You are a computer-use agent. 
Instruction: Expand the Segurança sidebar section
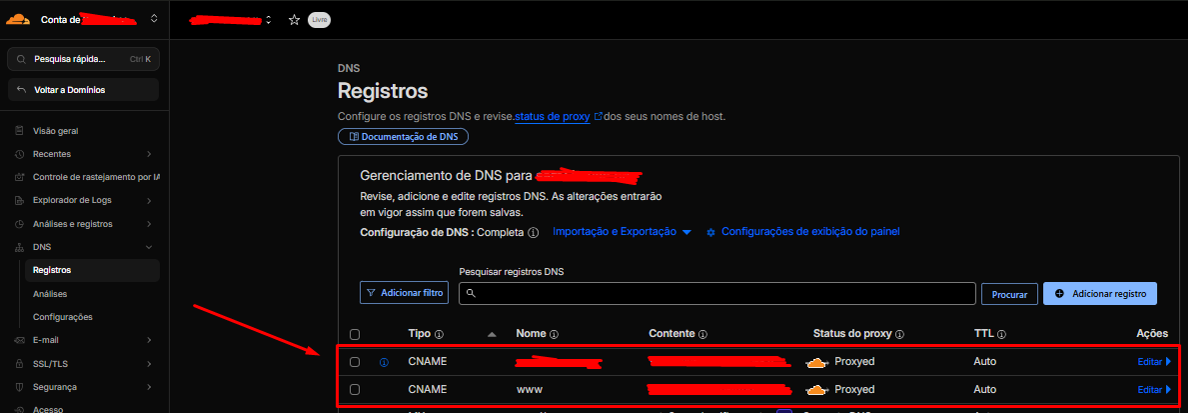click(x=149, y=387)
